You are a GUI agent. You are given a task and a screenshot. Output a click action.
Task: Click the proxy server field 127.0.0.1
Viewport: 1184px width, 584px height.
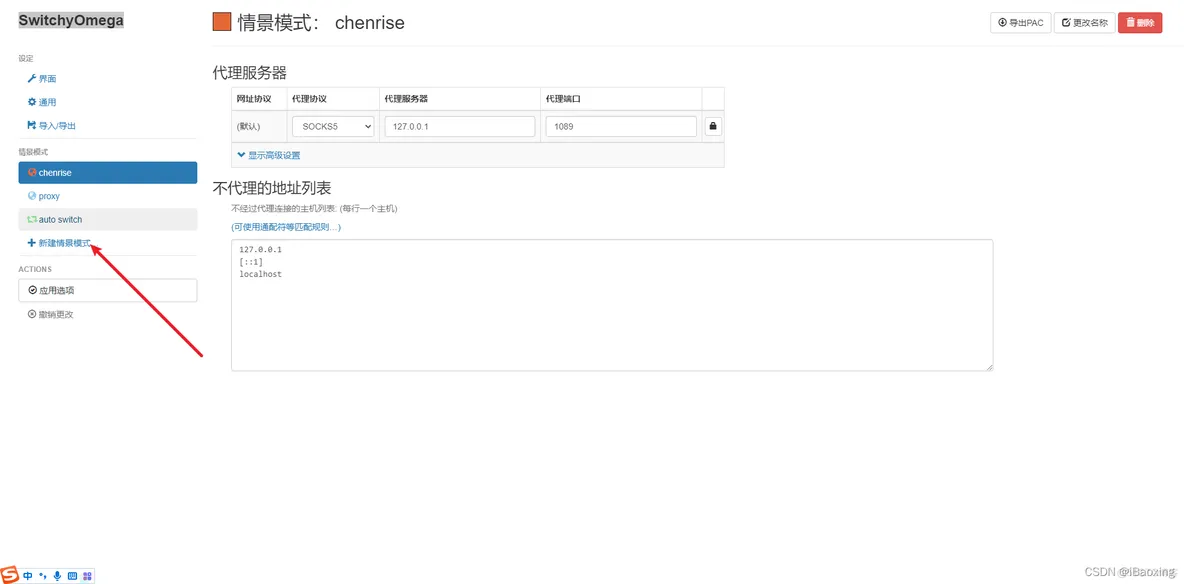[460, 126]
